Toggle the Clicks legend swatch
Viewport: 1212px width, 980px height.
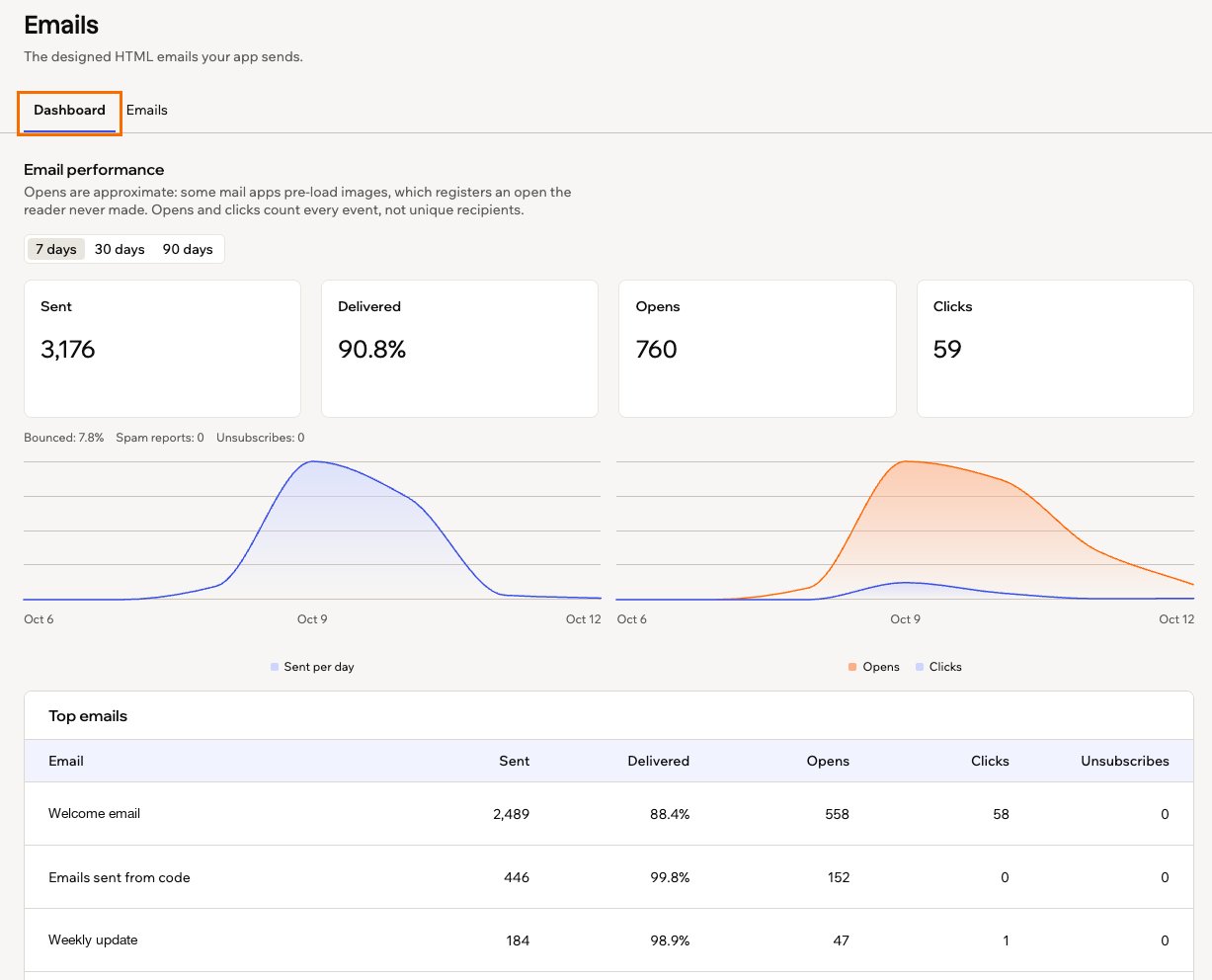click(x=920, y=667)
